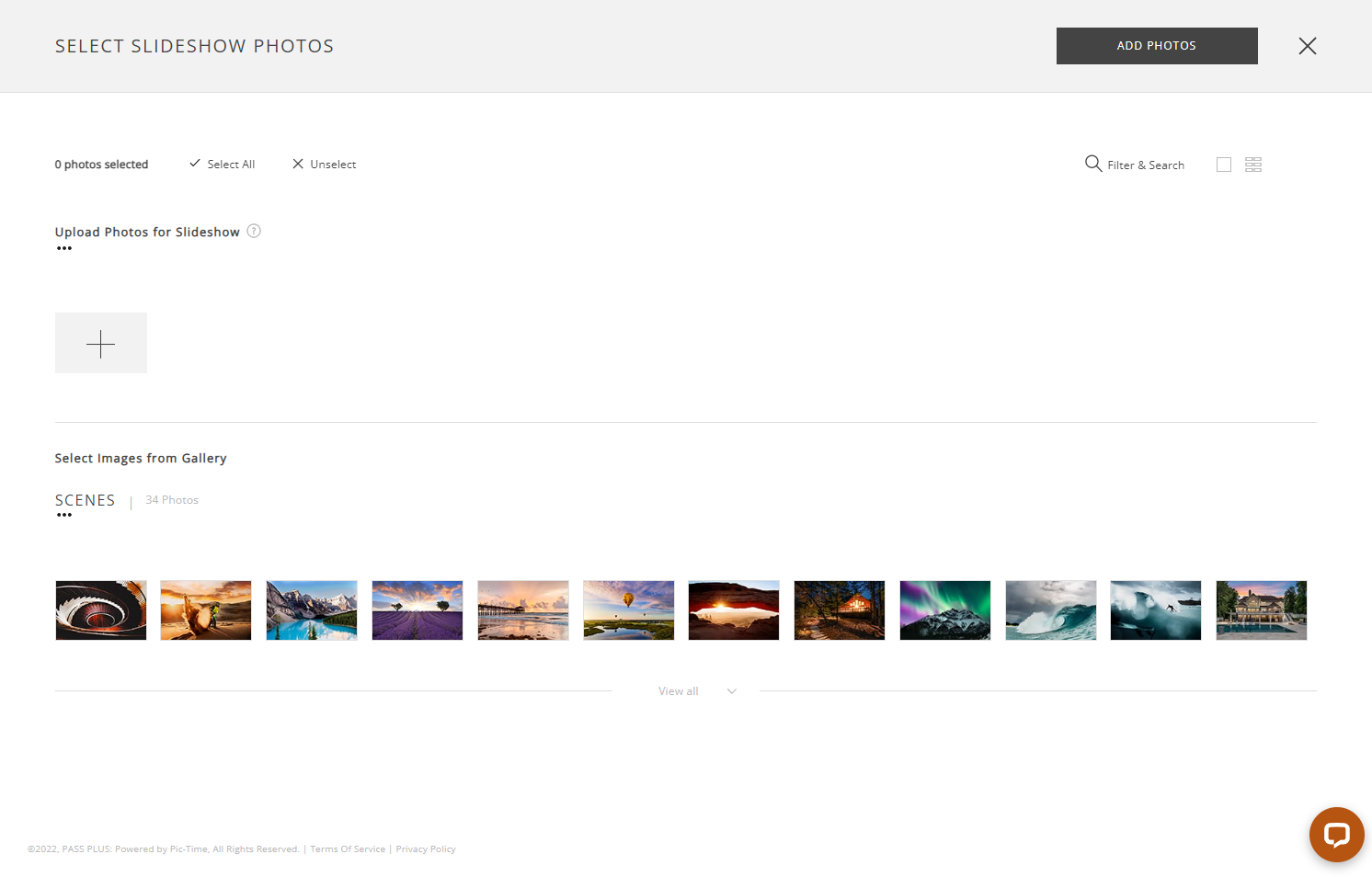1372x877 pixels.
Task: Click the '34 Photos' count text
Action: [x=172, y=500]
